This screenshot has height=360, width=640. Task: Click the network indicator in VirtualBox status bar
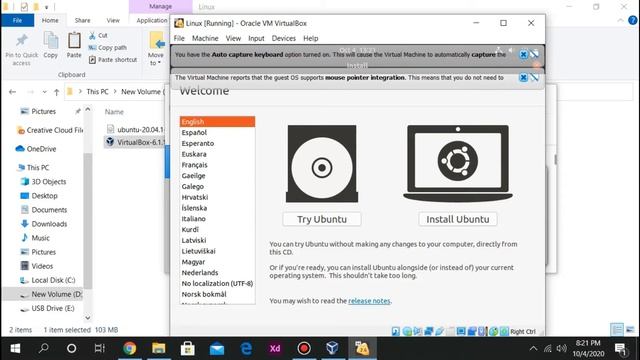[429, 331]
